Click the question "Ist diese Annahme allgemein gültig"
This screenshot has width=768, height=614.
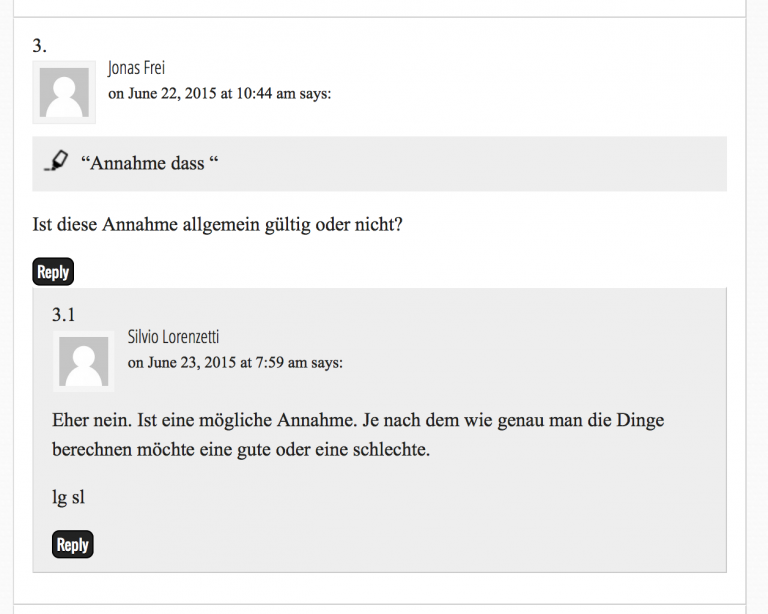coord(171,225)
